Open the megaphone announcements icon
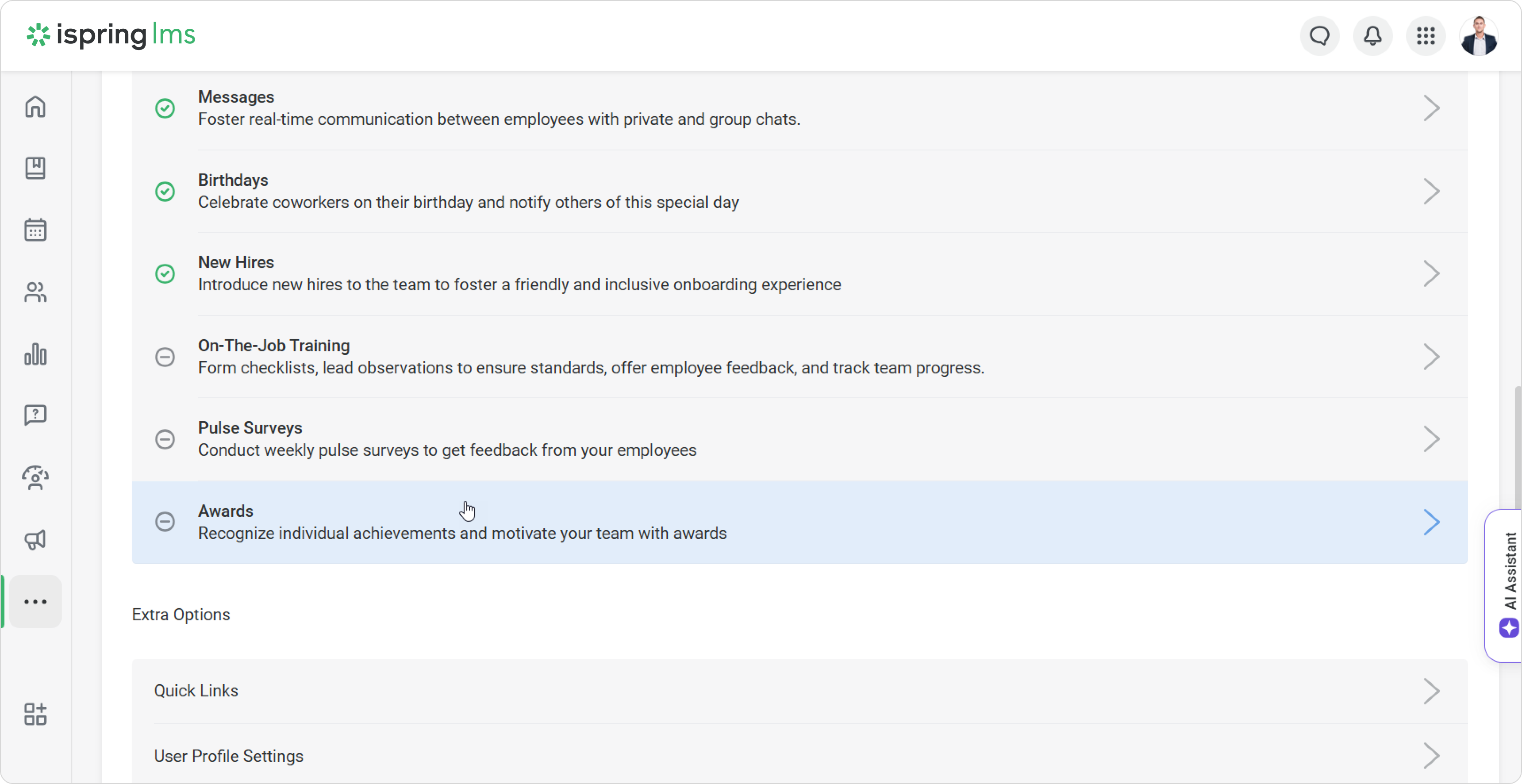 coord(35,539)
